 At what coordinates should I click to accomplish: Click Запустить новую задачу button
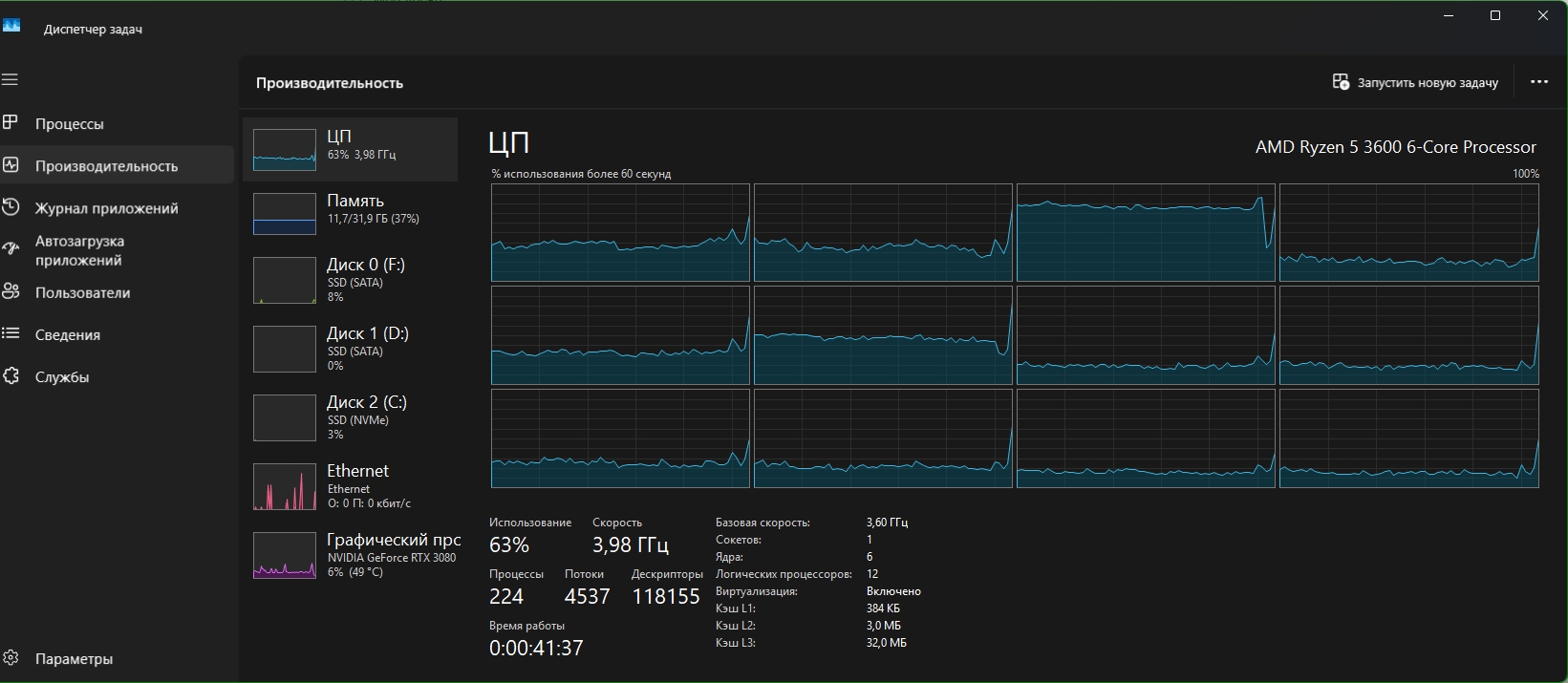point(1415,82)
